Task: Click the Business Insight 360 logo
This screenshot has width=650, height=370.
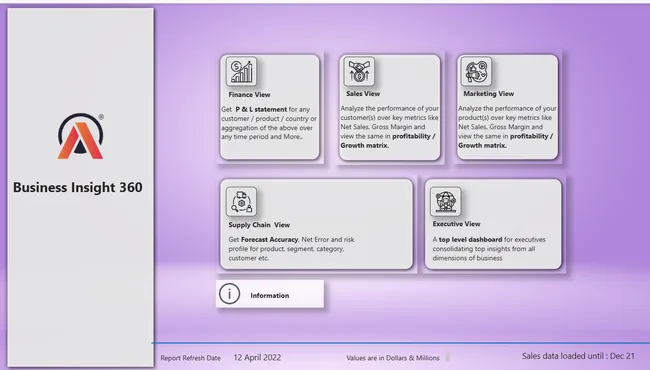Action: pyautogui.click(x=80, y=136)
